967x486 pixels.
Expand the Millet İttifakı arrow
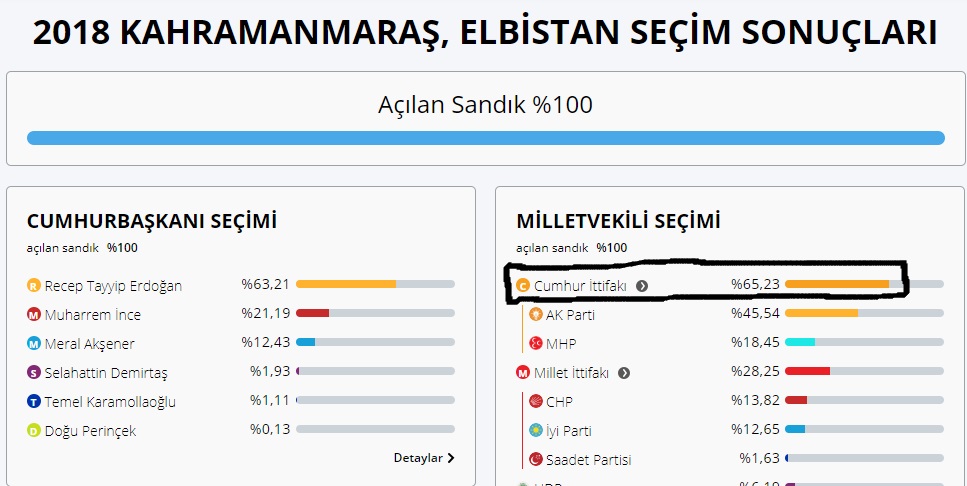coord(624,373)
